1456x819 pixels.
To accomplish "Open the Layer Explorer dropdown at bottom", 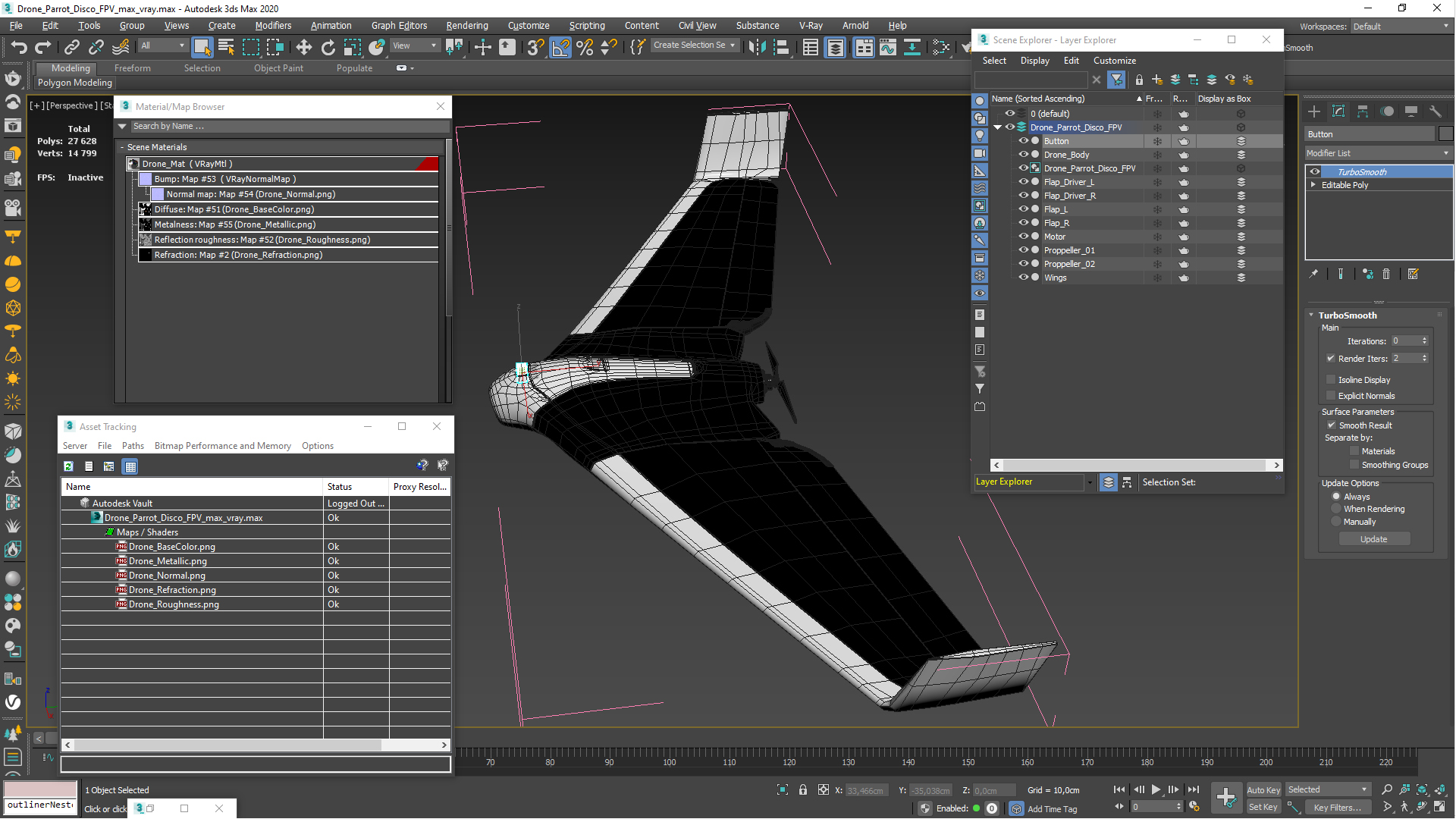I will (1090, 482).
